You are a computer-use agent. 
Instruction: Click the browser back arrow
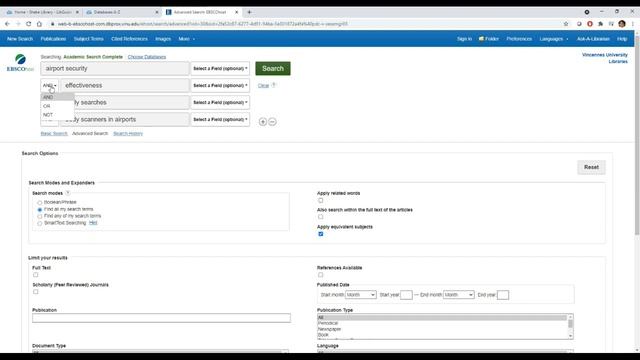(x=7, y=24)
